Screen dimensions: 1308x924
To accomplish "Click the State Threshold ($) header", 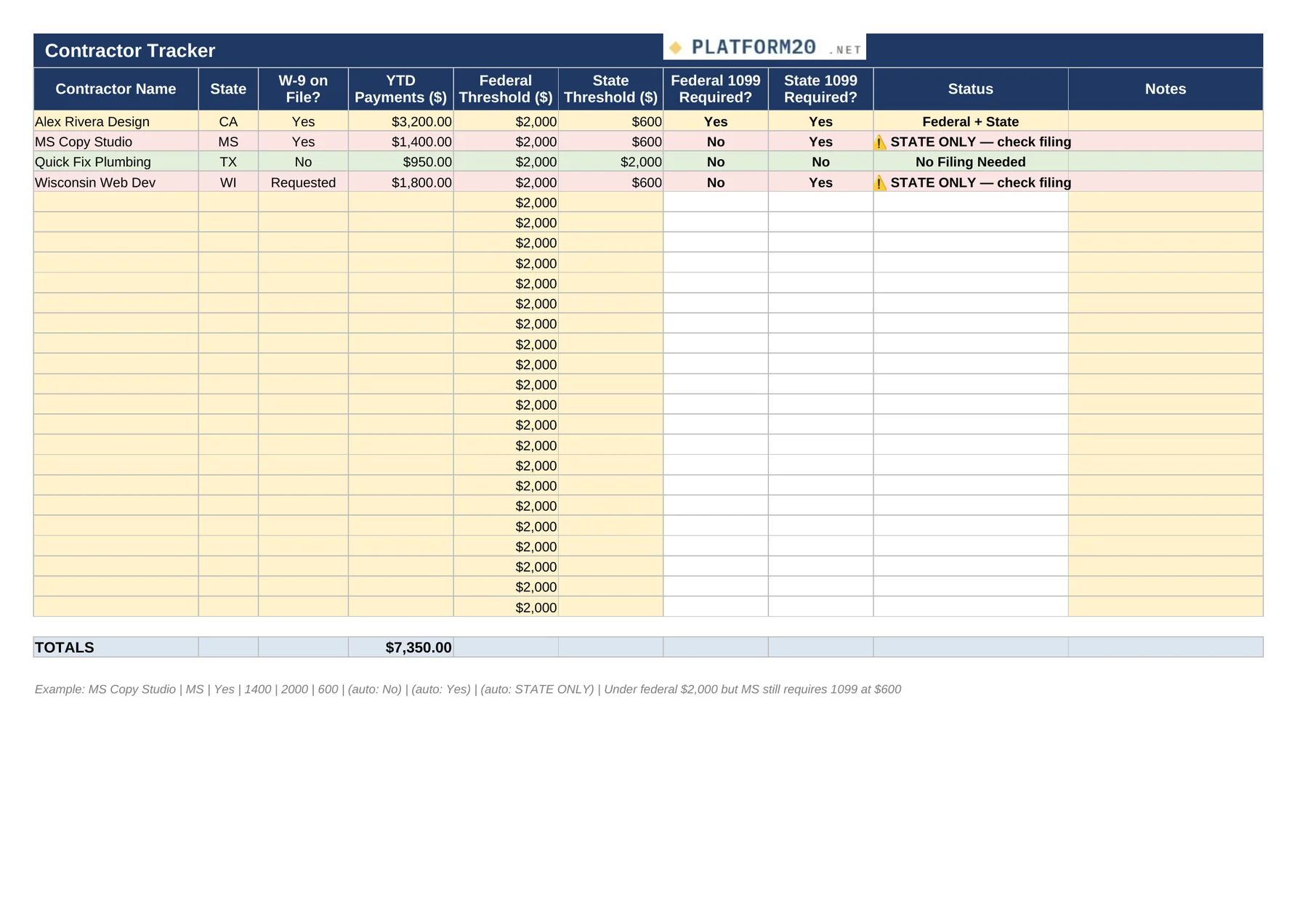I will 610,89.
